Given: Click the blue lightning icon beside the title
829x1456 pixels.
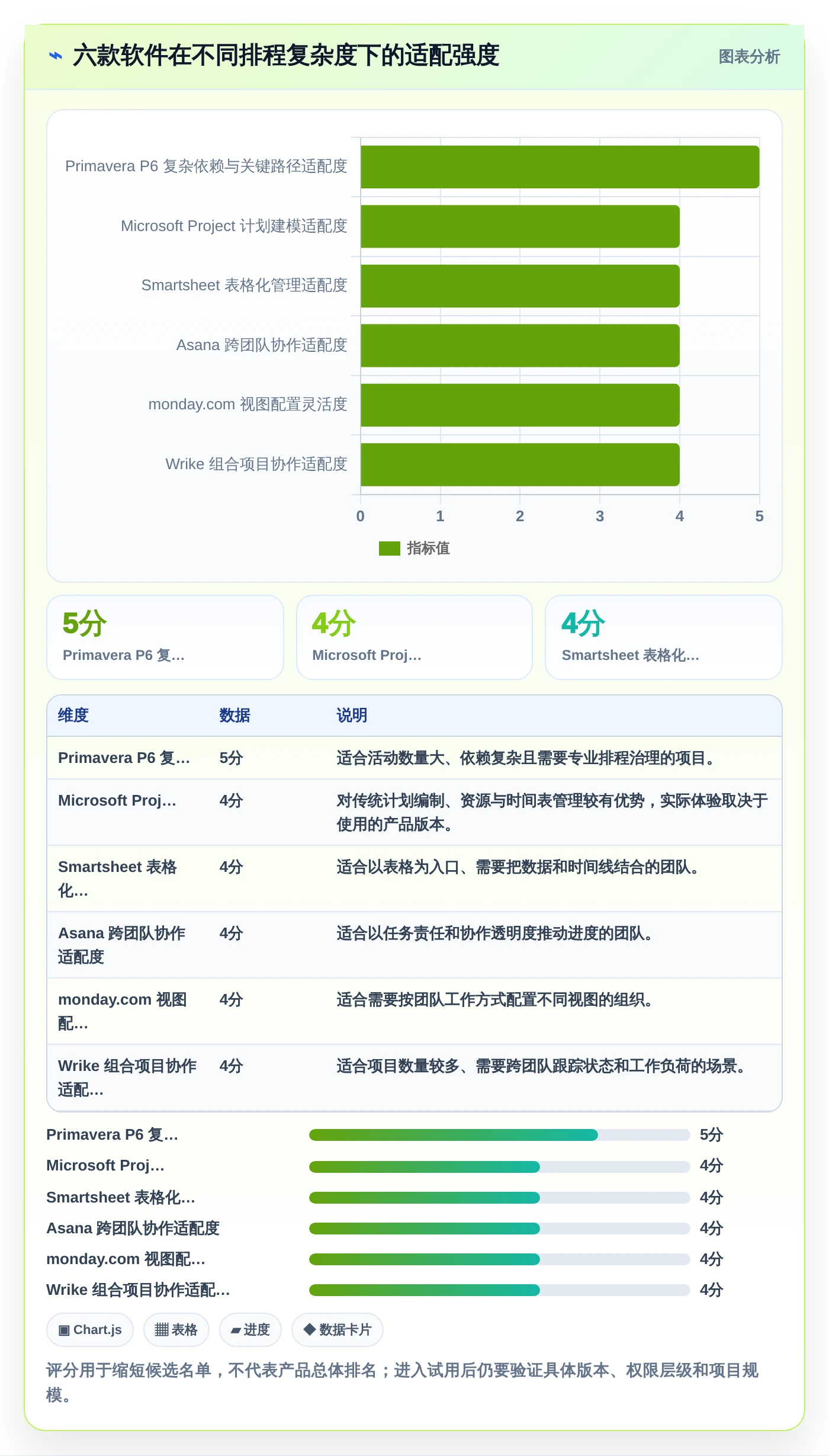Looking at the screenshot, I should pyautogui.click(x=55, y=56).
